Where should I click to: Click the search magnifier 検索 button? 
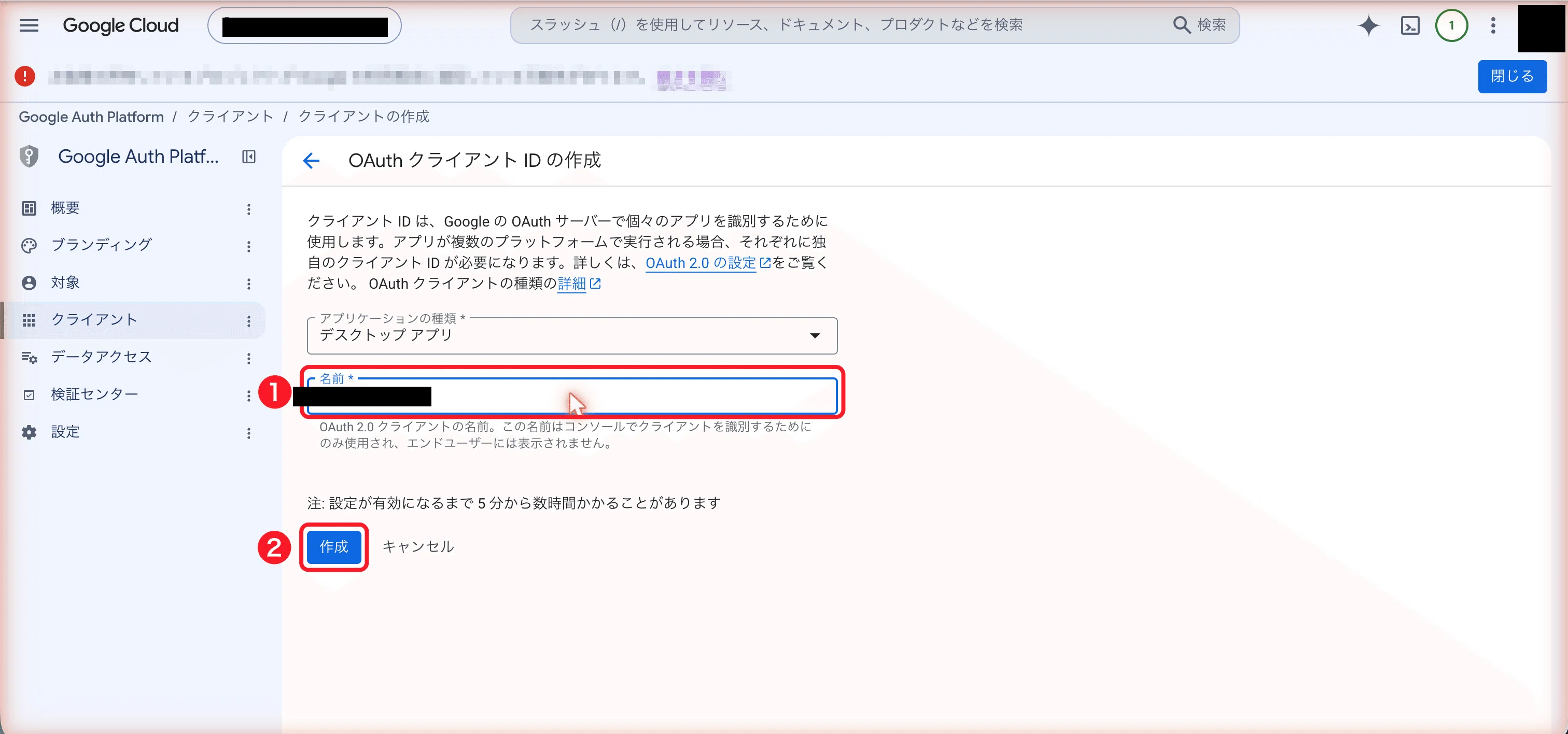click(1199, 25)
